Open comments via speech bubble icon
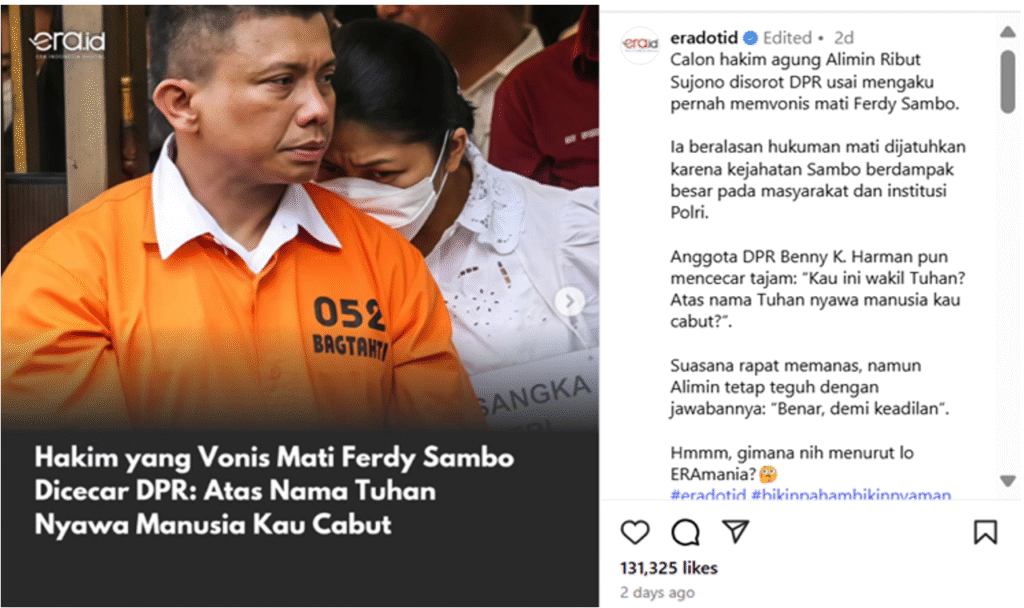1024x608 pixels. tap(685, 532)
